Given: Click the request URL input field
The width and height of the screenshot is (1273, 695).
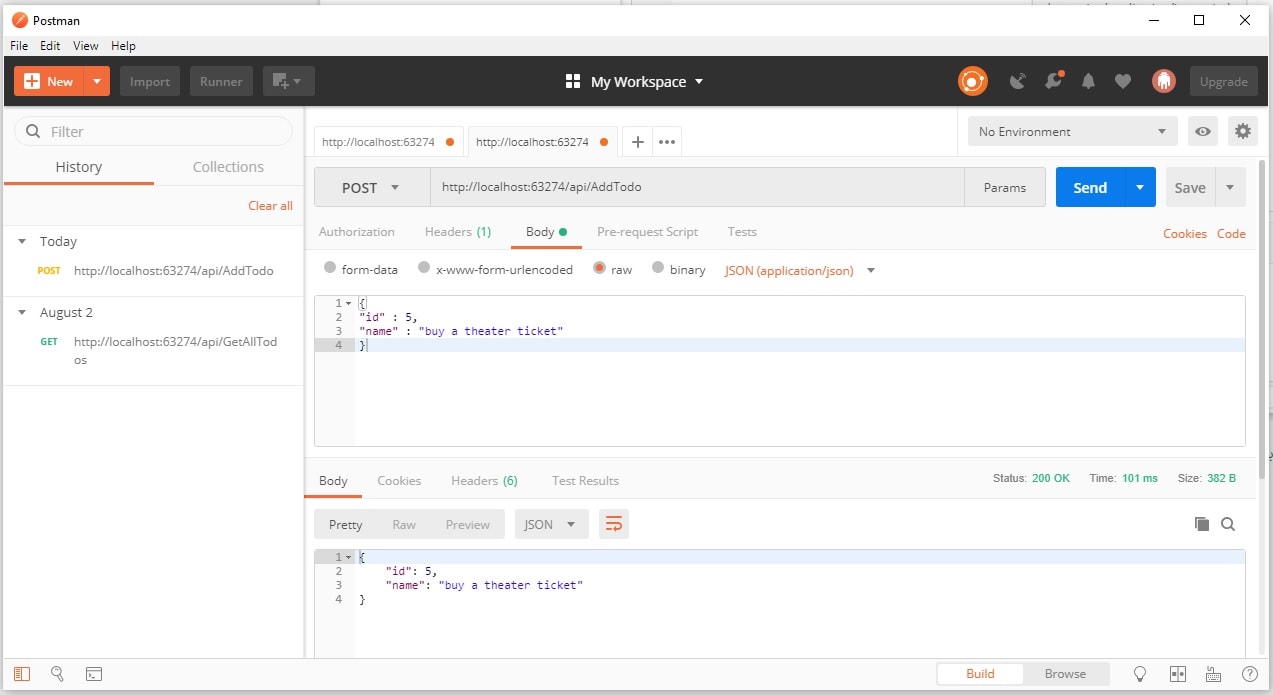Looking at the screenshot, I should coord(696,187).
